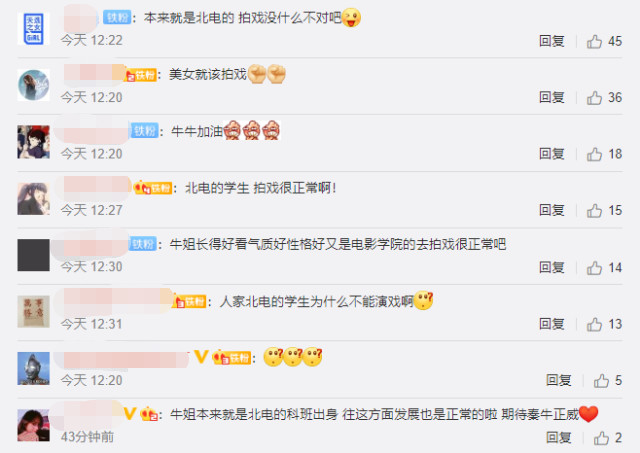Click the blue 铁粉 badge on first comment
640x453 pixels.
[x=117, y=17]
